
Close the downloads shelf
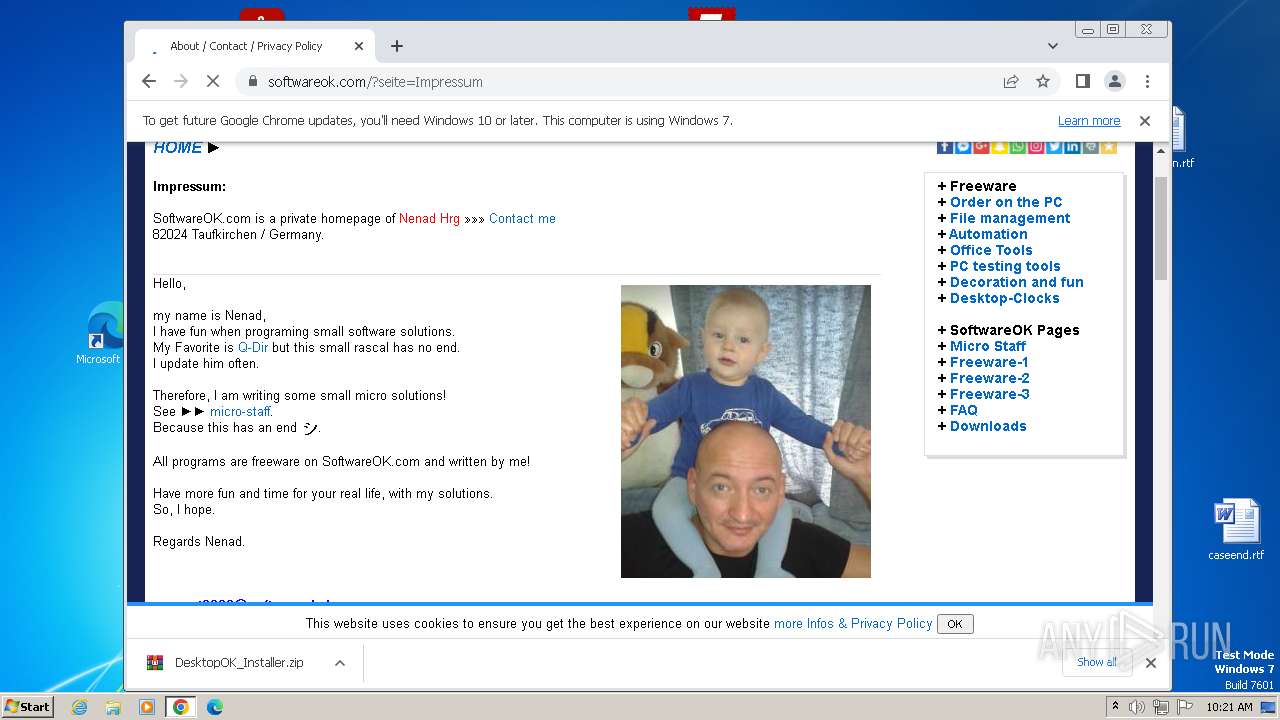(1151, 662)
